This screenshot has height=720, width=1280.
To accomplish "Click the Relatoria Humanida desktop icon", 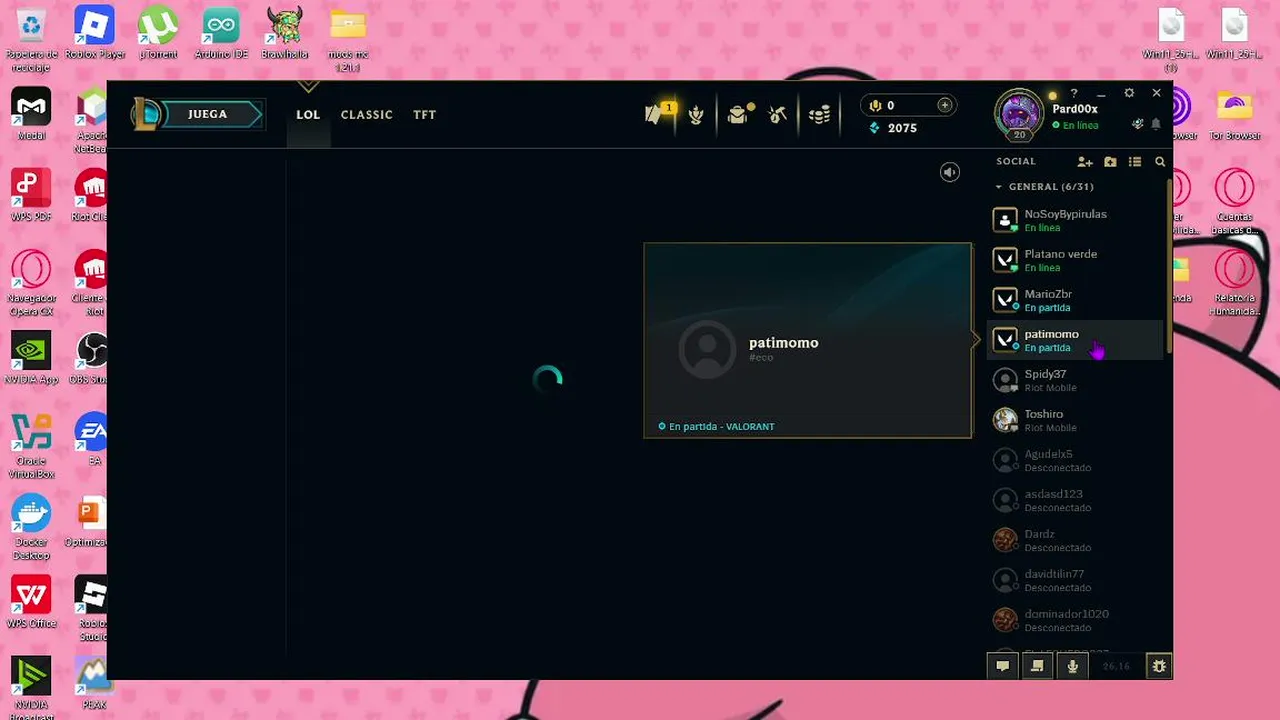I will pyautogui.click(x=1234, y=283).
